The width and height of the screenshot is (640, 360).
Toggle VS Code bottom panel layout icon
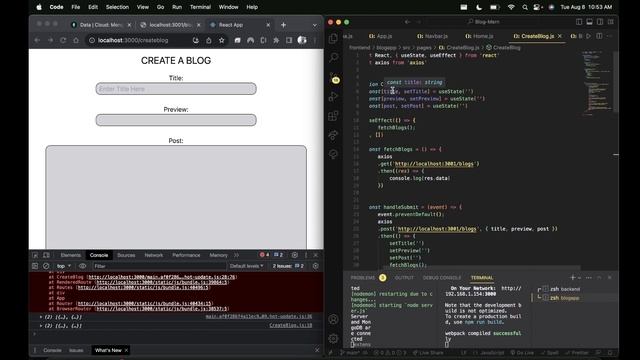coord(589,22)
